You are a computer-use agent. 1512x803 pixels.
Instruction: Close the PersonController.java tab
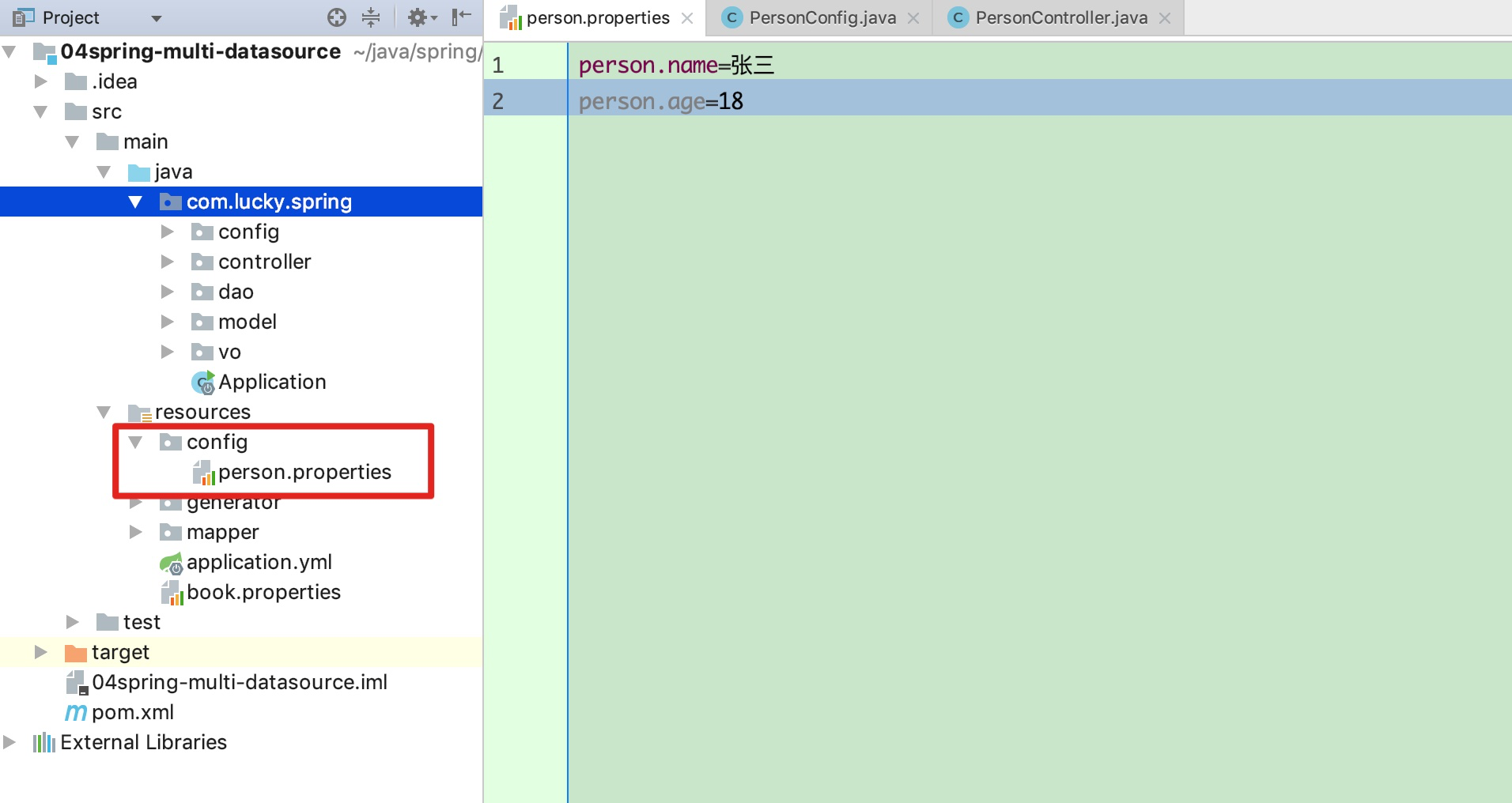click(x=1165, y=18)
